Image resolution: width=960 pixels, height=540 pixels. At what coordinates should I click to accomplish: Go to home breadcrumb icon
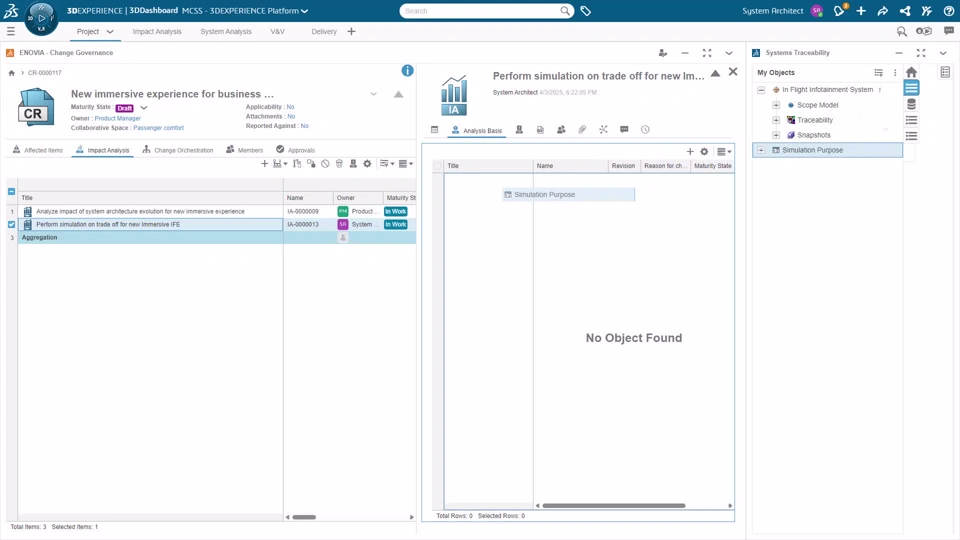[11, 73]
